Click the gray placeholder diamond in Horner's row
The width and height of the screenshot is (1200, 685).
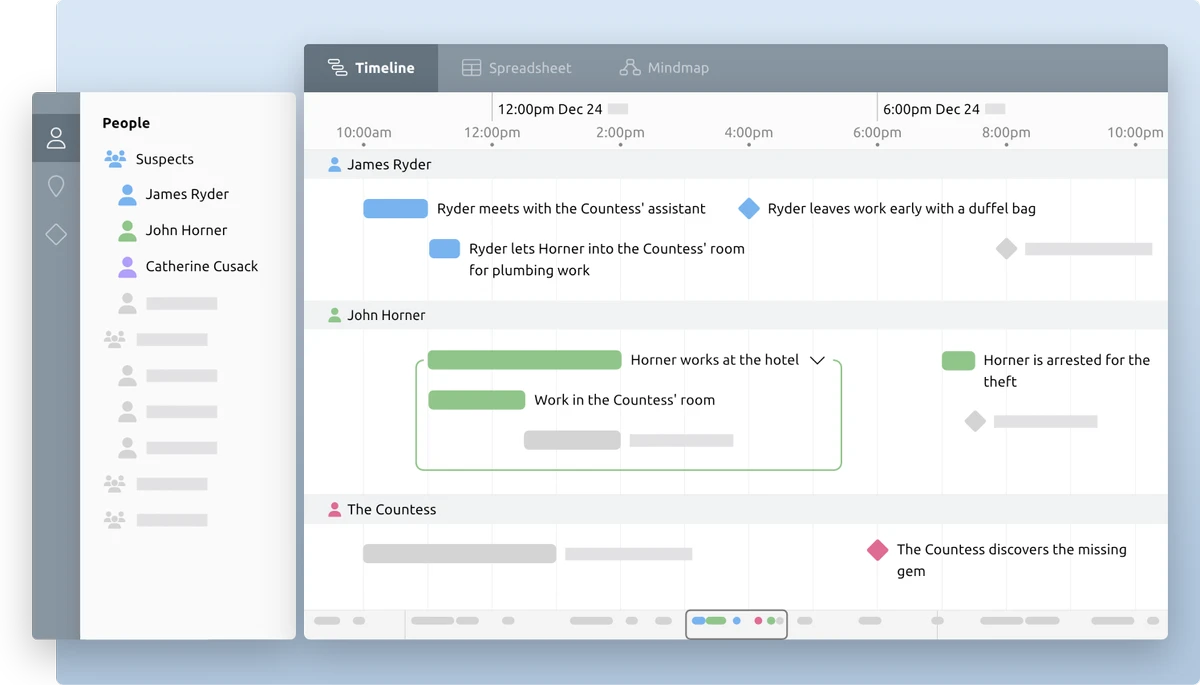pos(975,421)
